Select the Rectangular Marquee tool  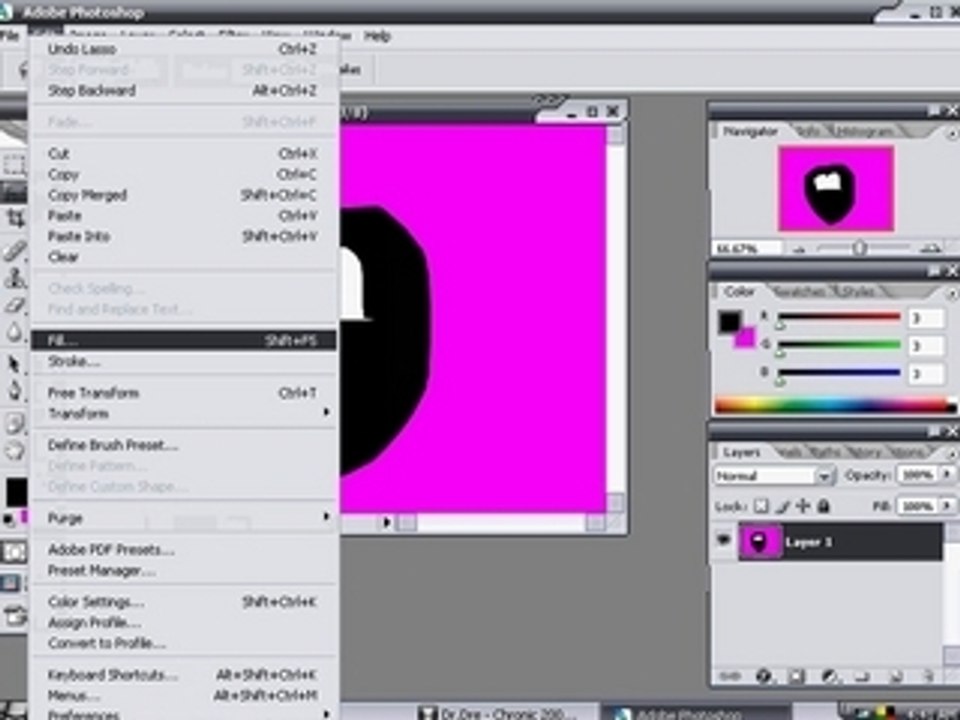(13, 164)
